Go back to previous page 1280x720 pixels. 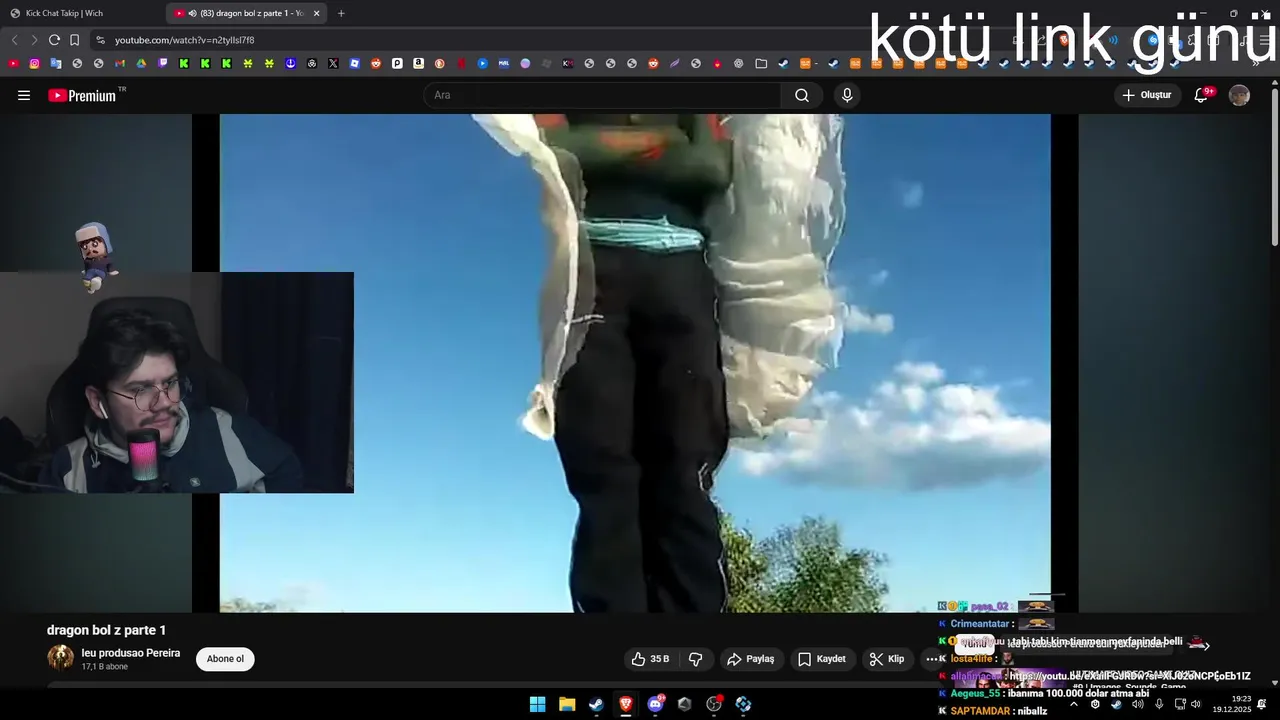[14, 40]
